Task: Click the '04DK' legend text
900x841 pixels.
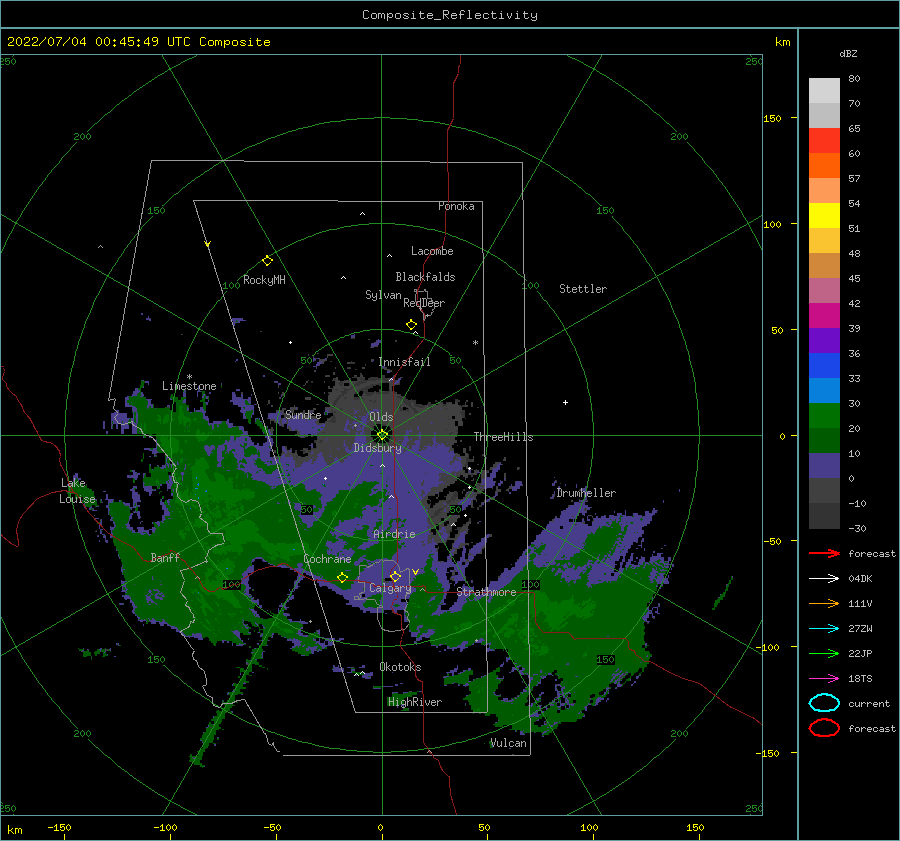Action: [x=860, y=579]
